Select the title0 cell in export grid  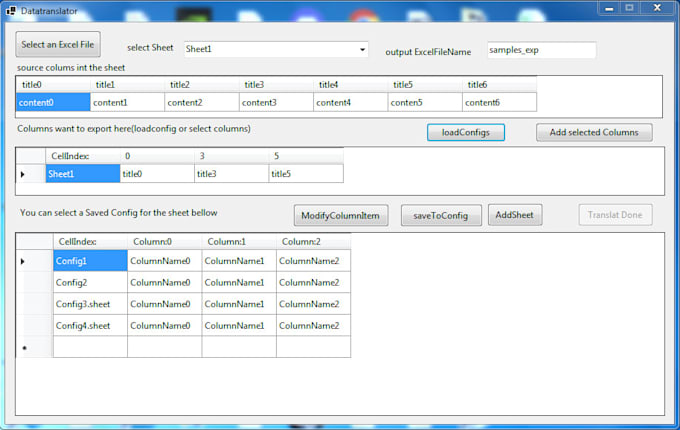[157, 174]
